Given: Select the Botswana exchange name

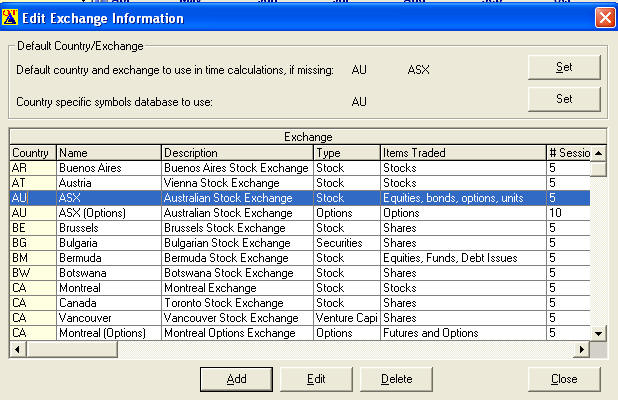Looking at the screenshot, I should (x=109, y=273).
